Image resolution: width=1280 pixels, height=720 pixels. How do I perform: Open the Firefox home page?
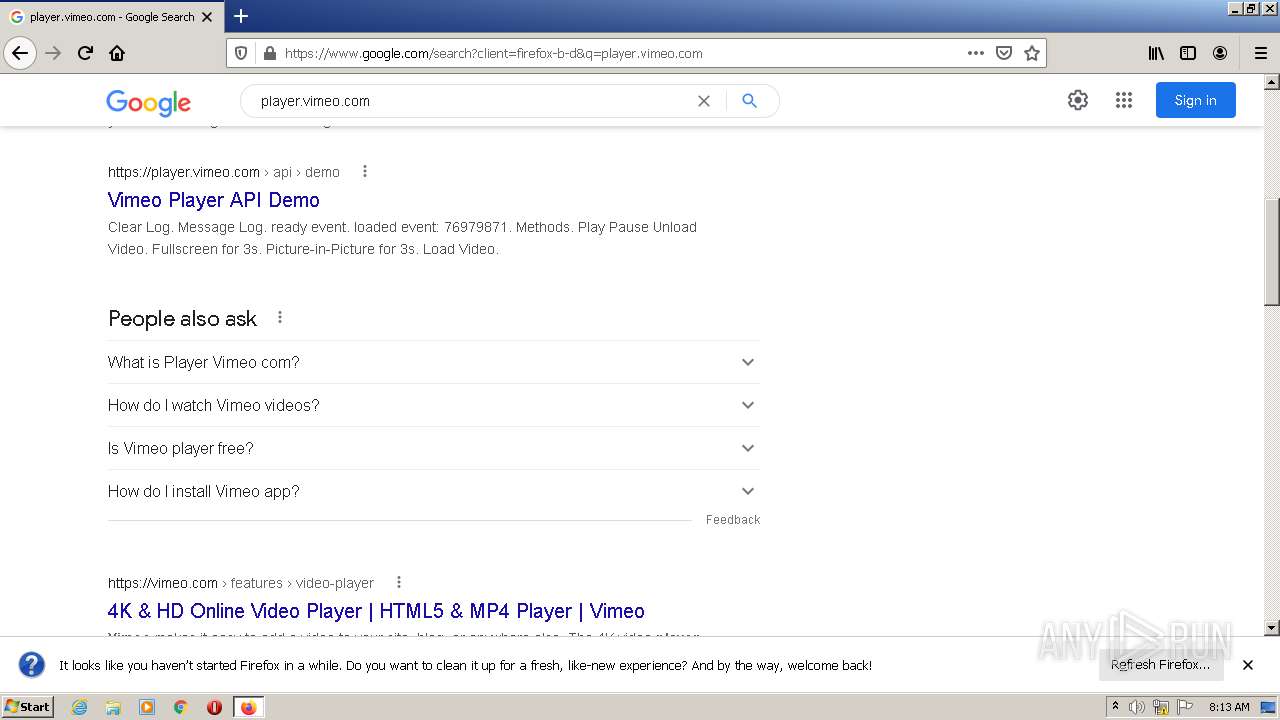(117, 53)
